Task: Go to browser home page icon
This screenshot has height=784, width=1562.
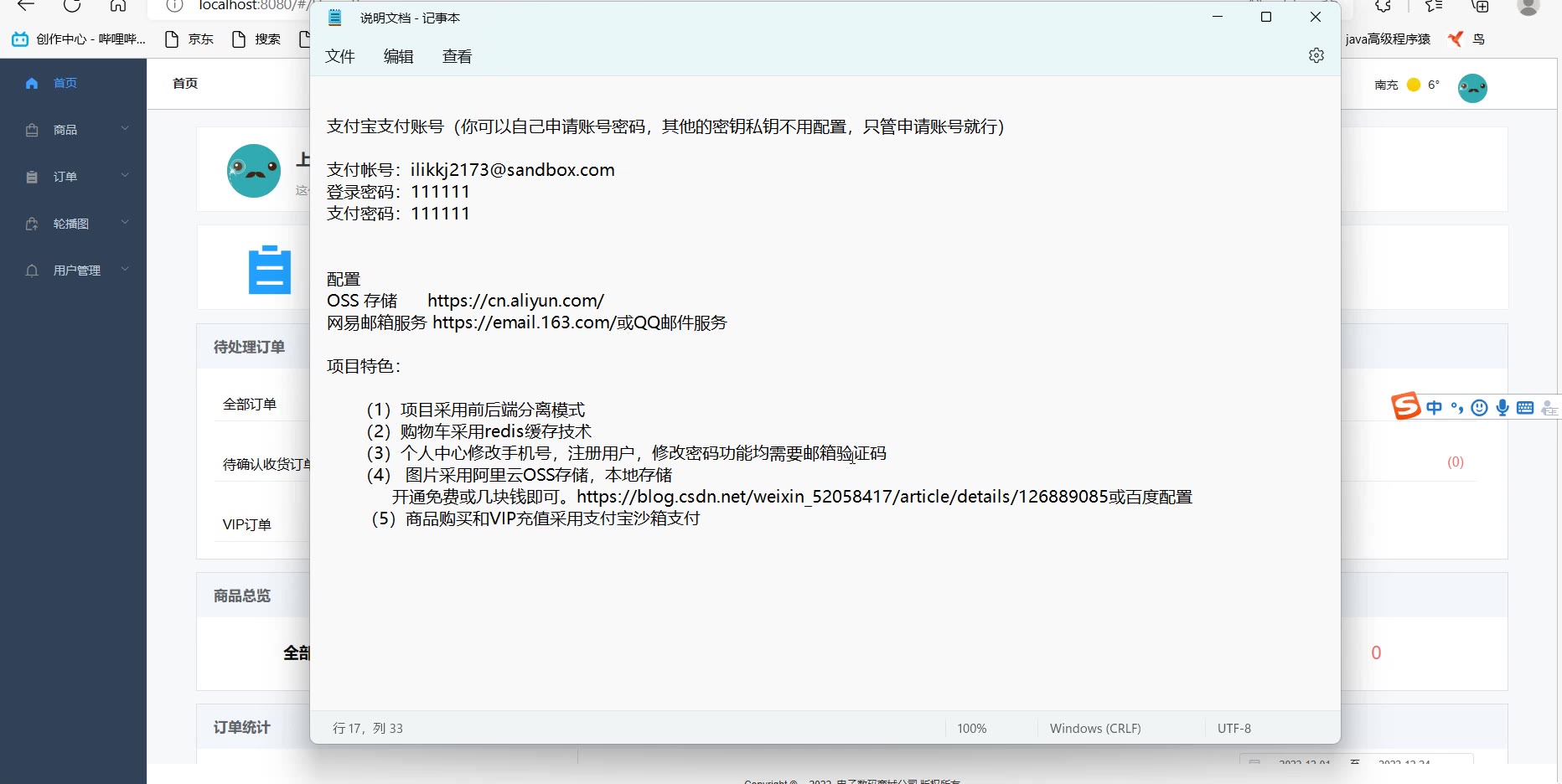Action: (118, 5)
